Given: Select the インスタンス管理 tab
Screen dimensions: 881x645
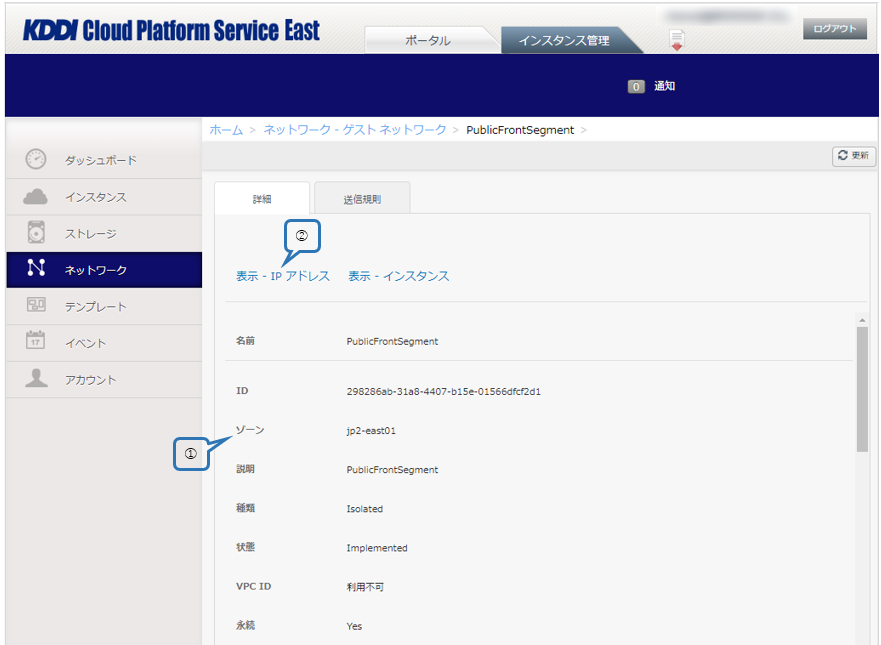Looking at the screenshot, I should [x=564, y=41].
